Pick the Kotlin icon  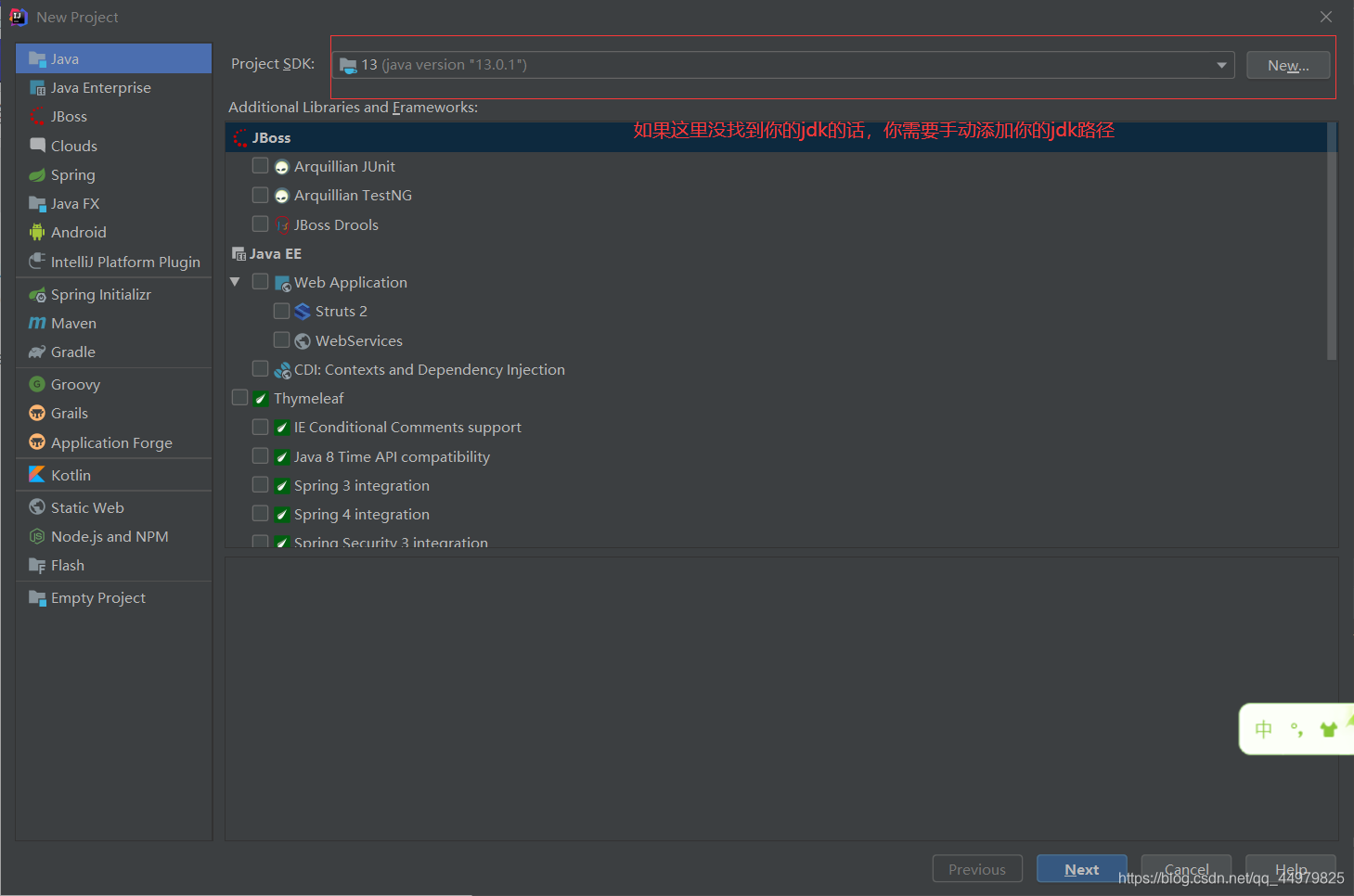[37, 474]
